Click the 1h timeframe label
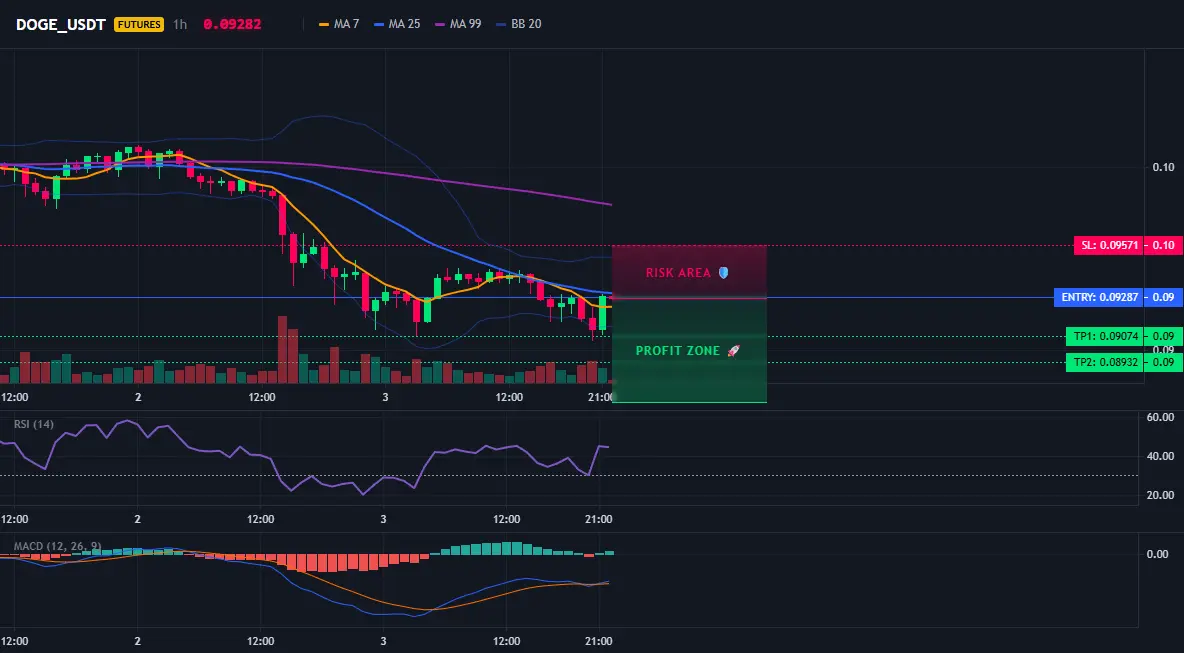The image size is (1184, 653). [x=180, y=24]
